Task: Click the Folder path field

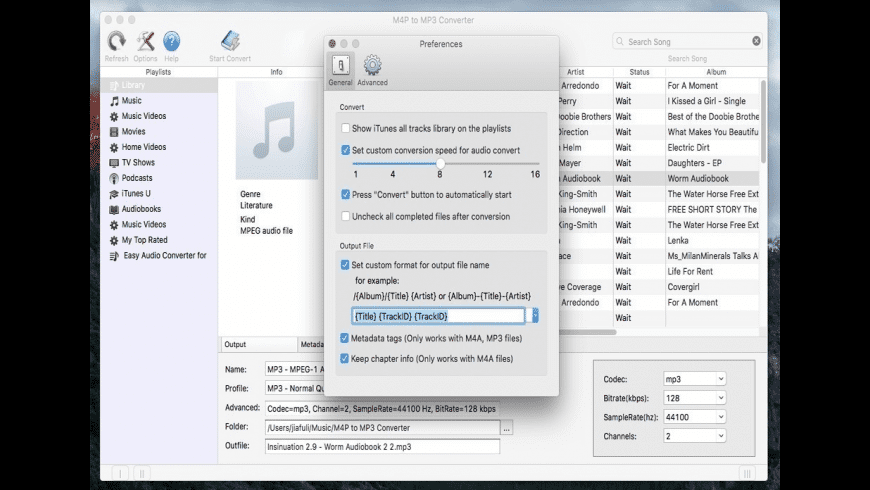Action: [x=382, y=428]
